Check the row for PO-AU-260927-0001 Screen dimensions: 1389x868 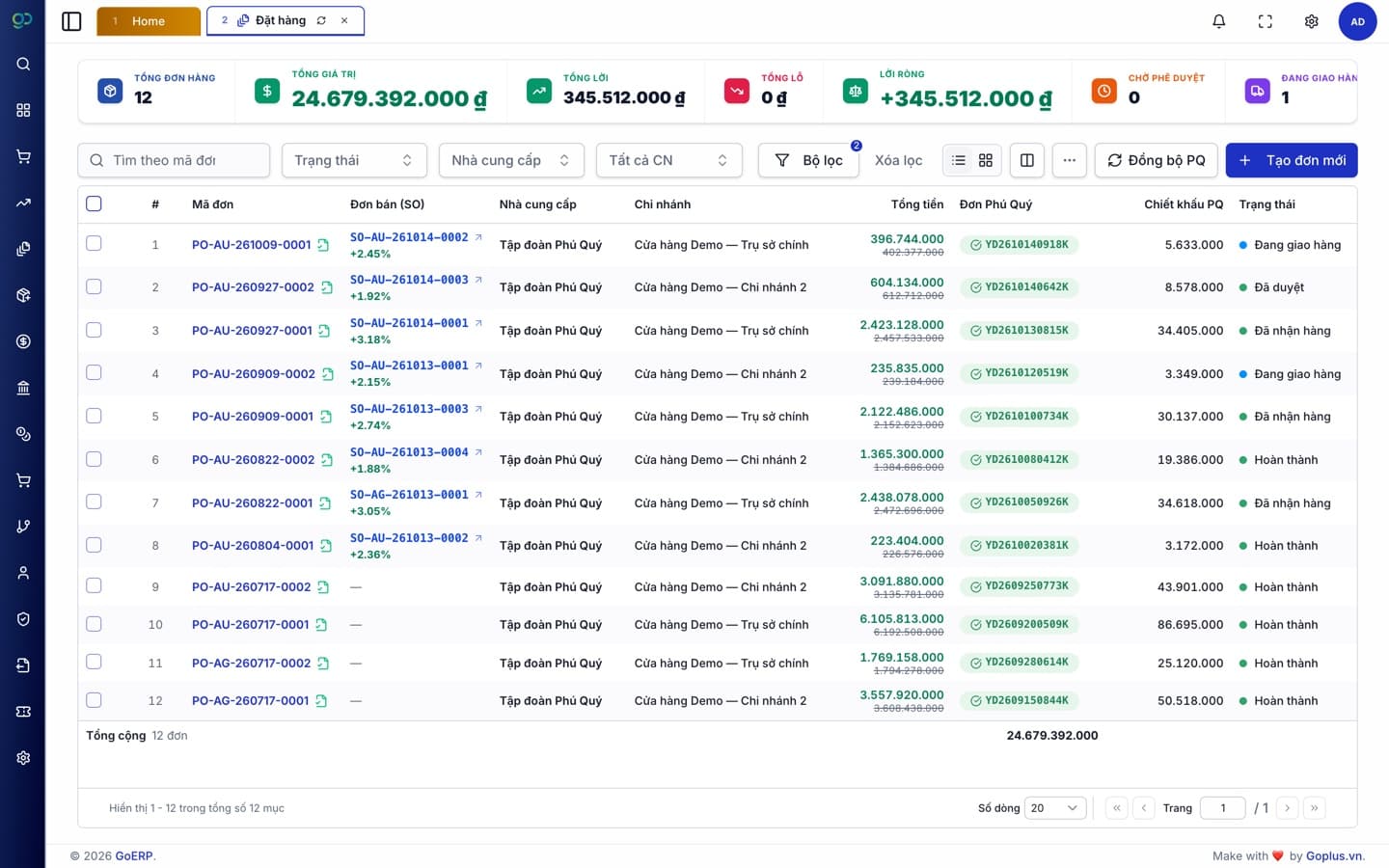click(x=94, y=330)
